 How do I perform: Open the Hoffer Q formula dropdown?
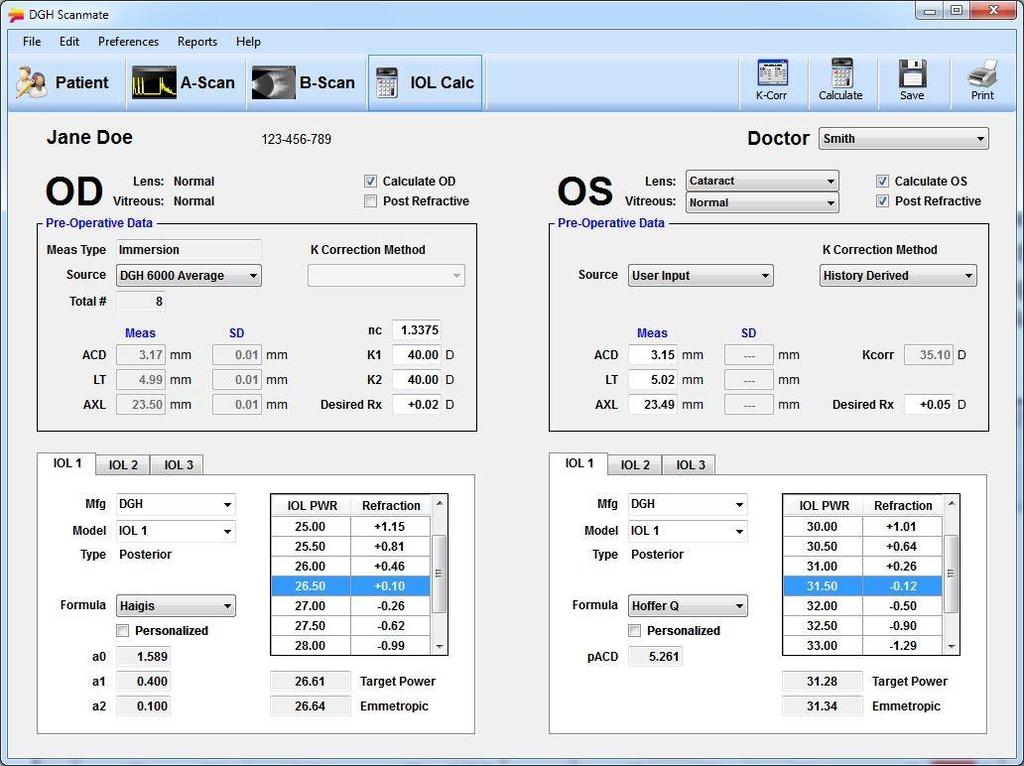(x=688, y=605)
